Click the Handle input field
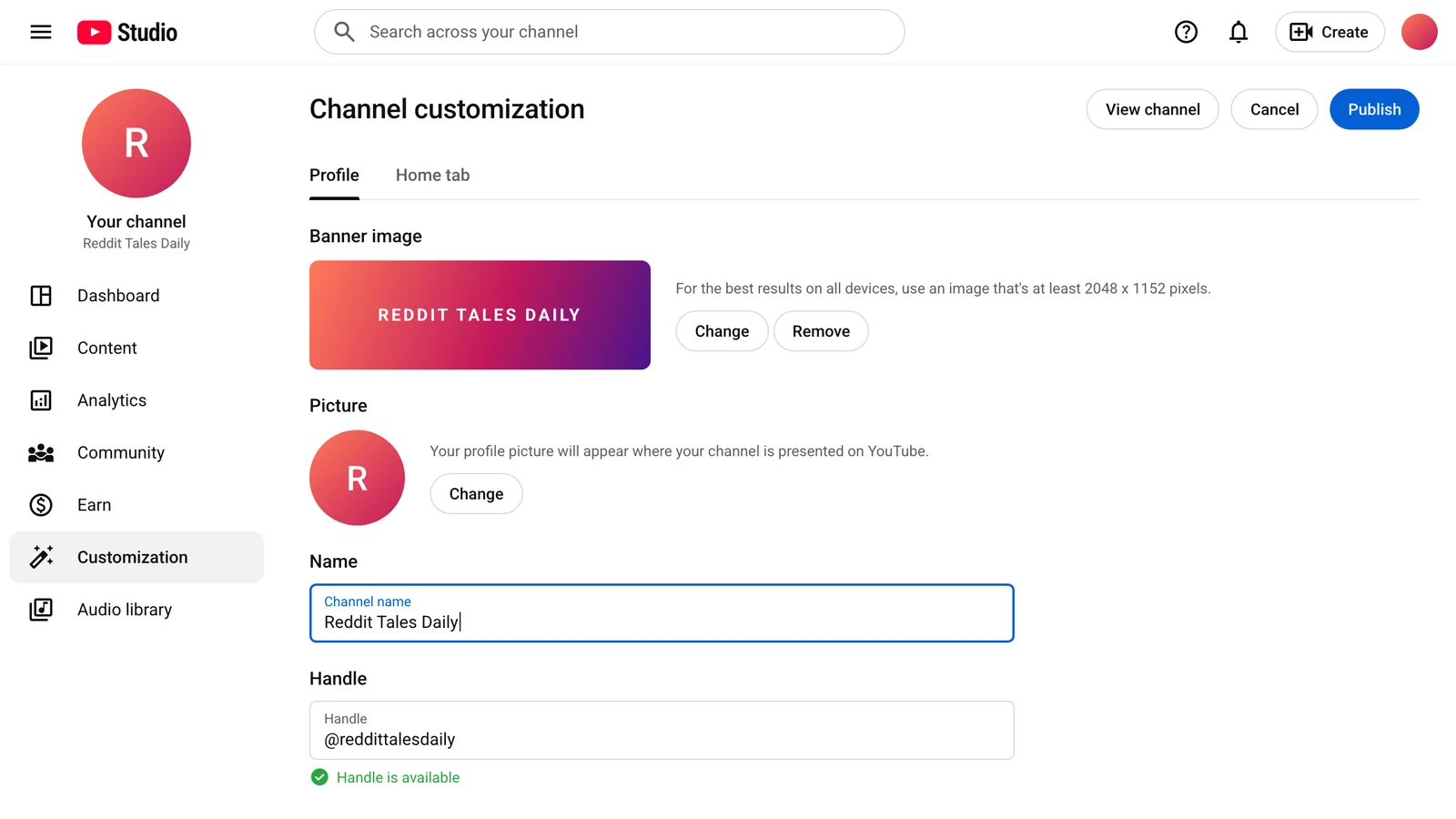Screen dimensions: 1456x819 pyautogui.click(x=662, y=730)
